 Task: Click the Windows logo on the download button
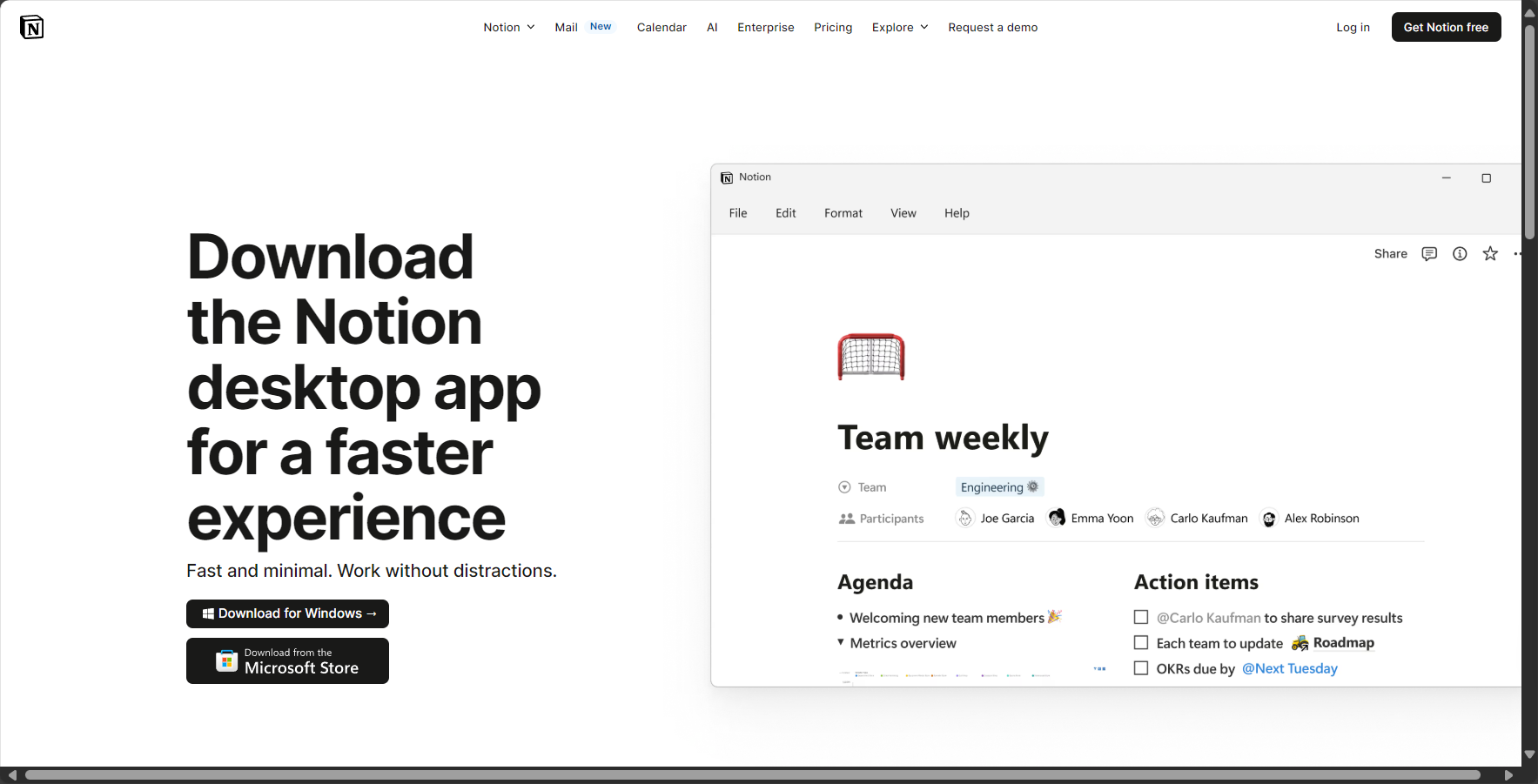click(208, 613)
